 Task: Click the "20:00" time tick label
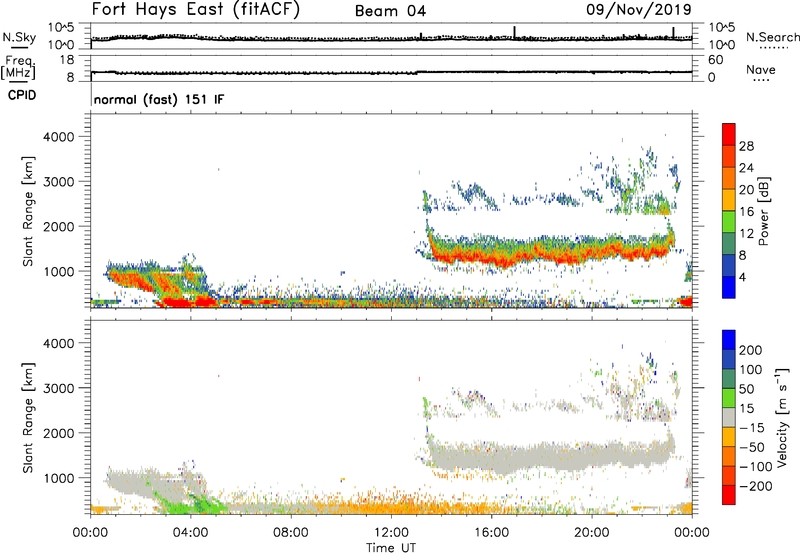click(592, 532)
